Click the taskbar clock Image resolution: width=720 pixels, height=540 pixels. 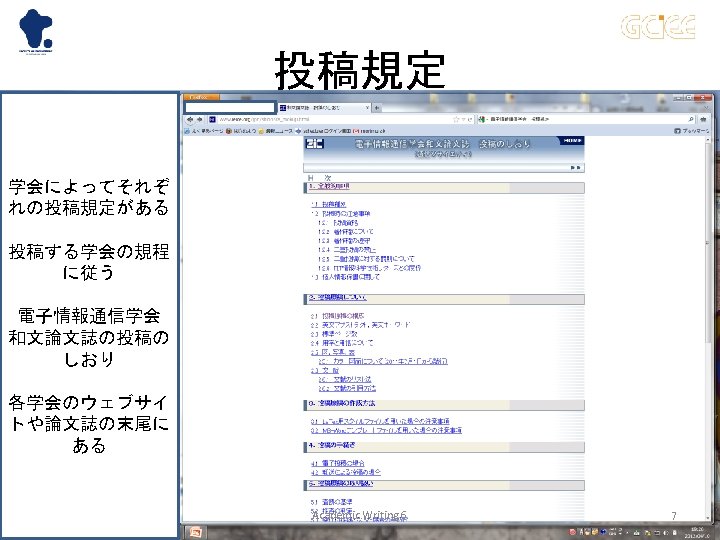point(697,533)
